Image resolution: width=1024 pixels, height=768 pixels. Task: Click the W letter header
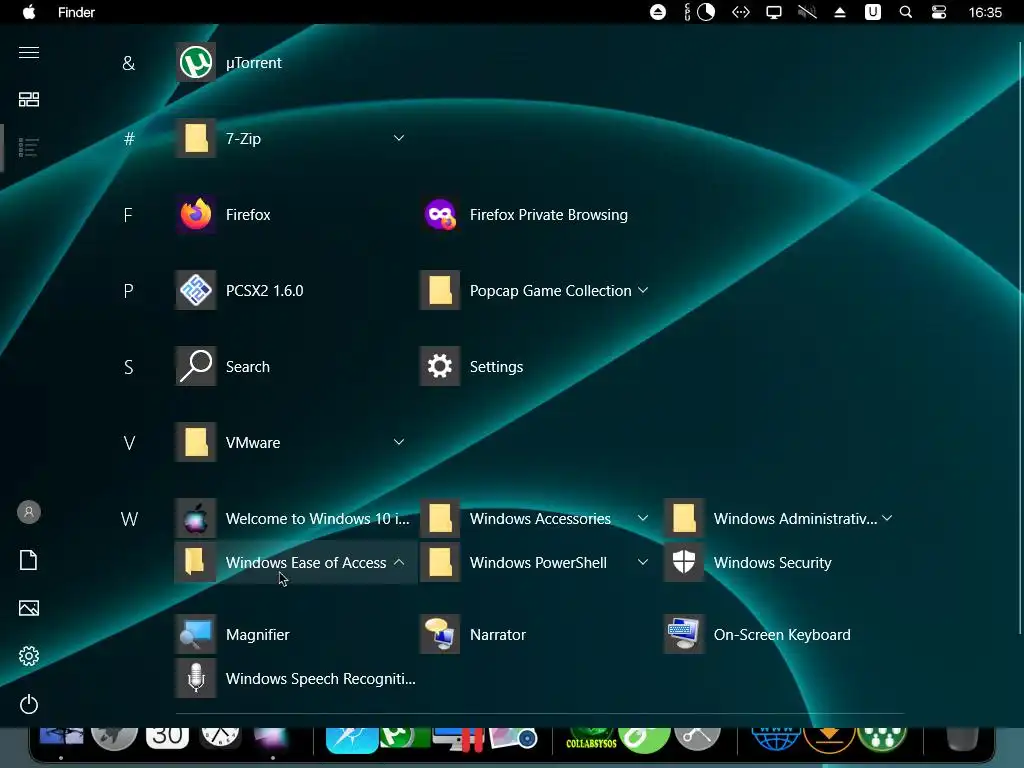(x=129, y=519)
